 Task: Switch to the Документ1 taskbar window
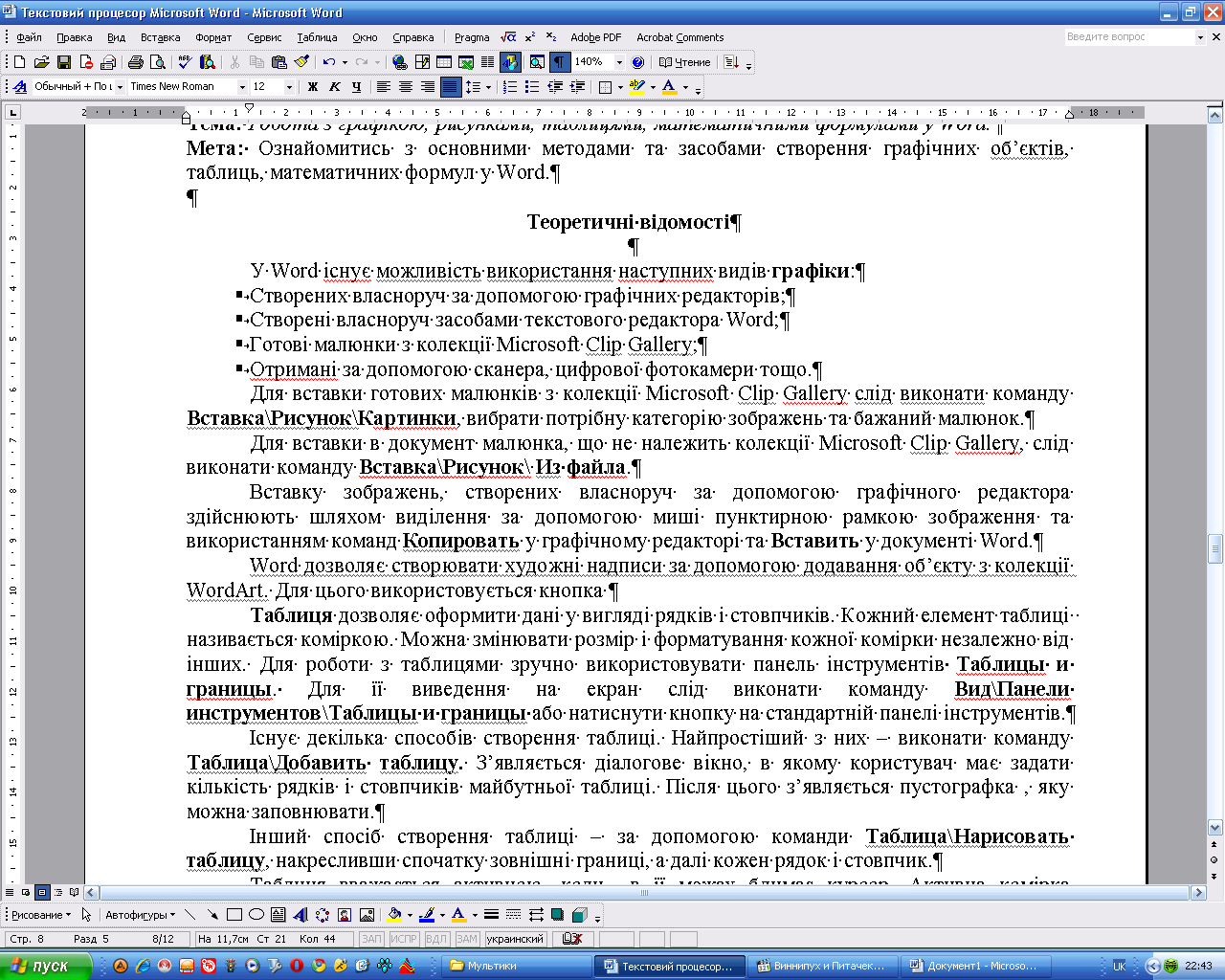(977, 966)
